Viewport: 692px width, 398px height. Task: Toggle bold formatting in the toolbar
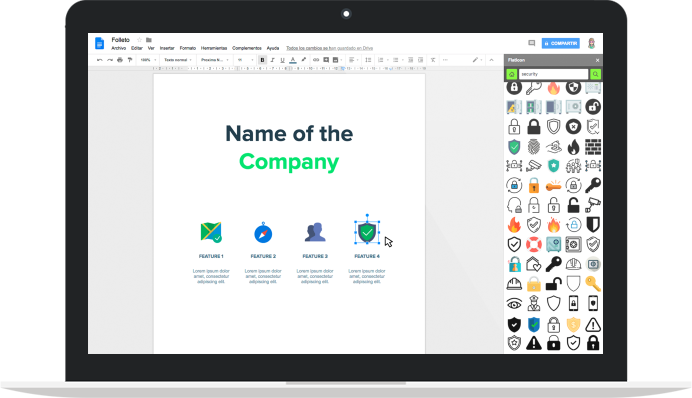coord(262,60)
